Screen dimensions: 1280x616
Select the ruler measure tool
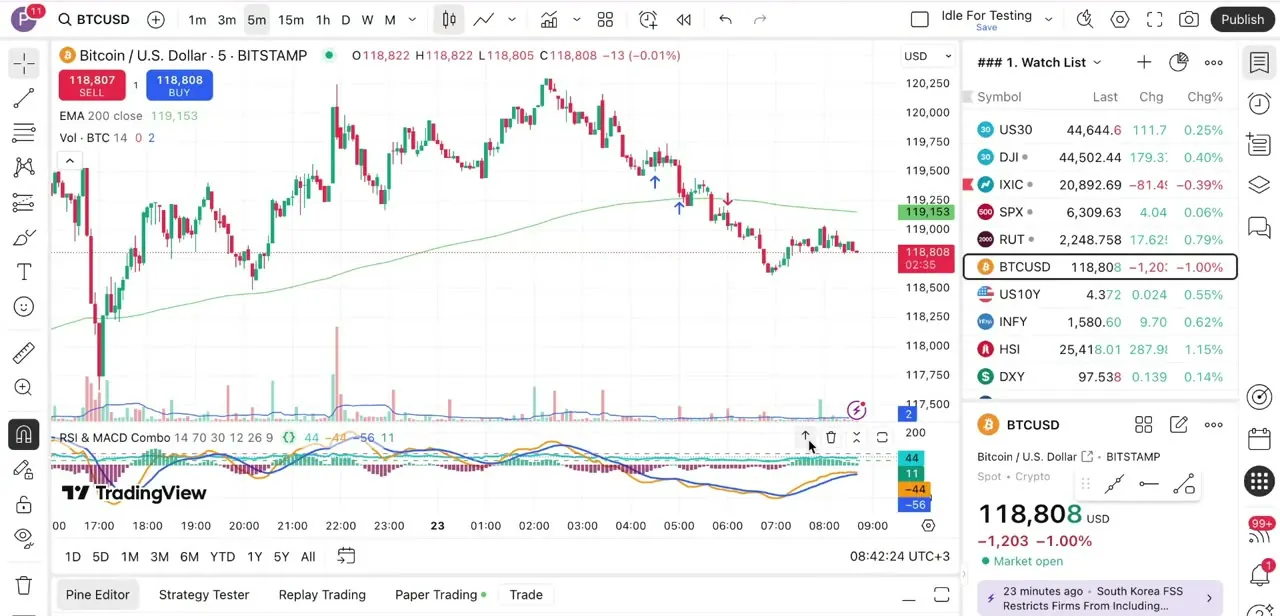[x=24, y=352]
